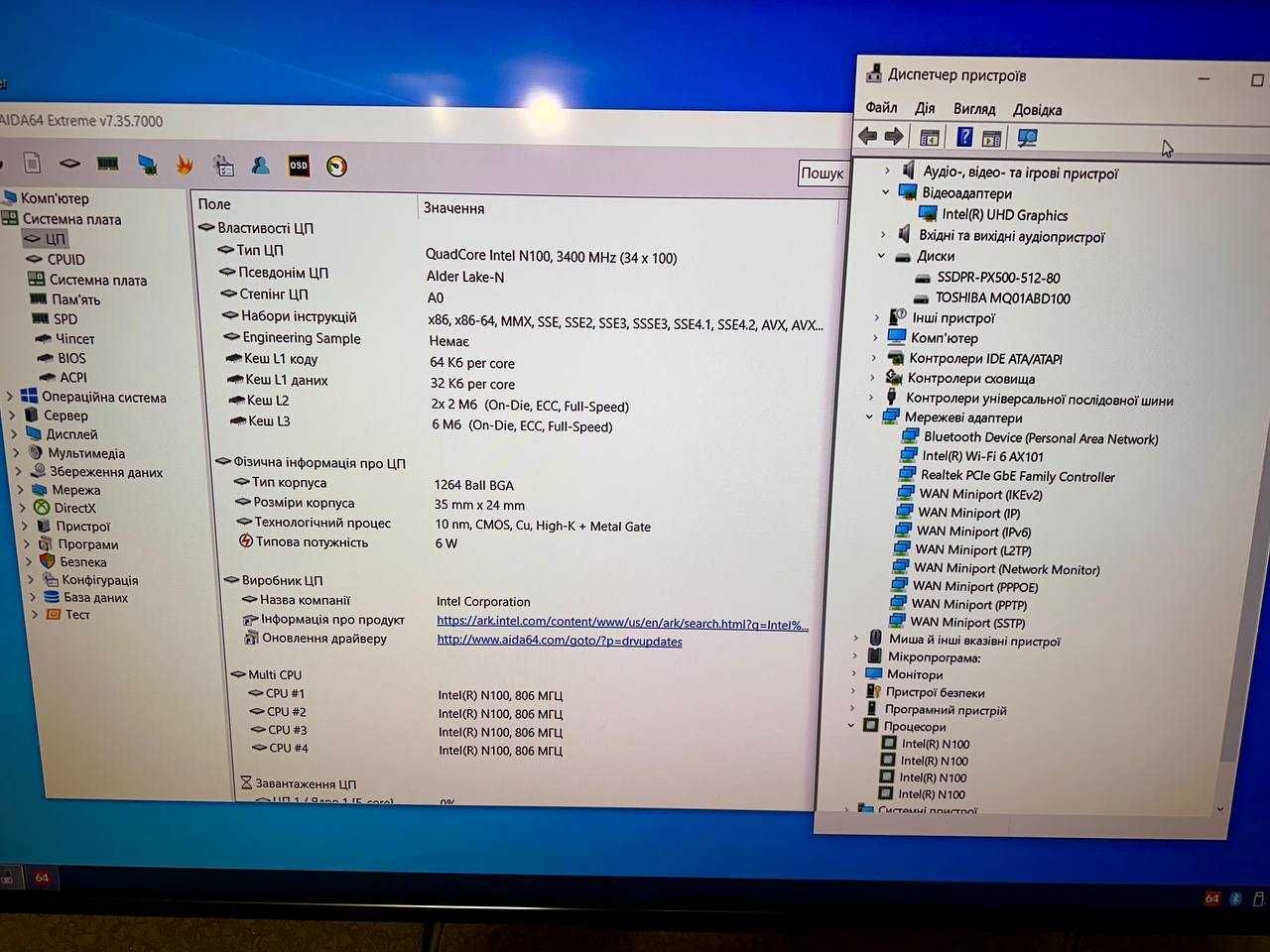Click scroll-down arrow of Device Manager scrollbar
Screen dimensions: 1270x952
[x=1219, y=809]
